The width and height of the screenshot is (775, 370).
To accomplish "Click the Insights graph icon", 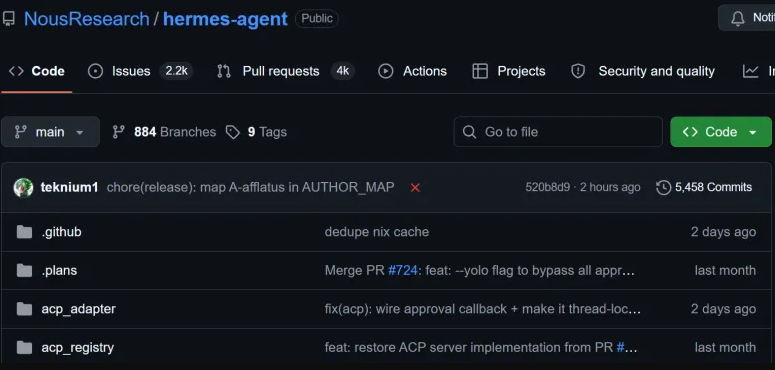I will click(x=750, y=71).
